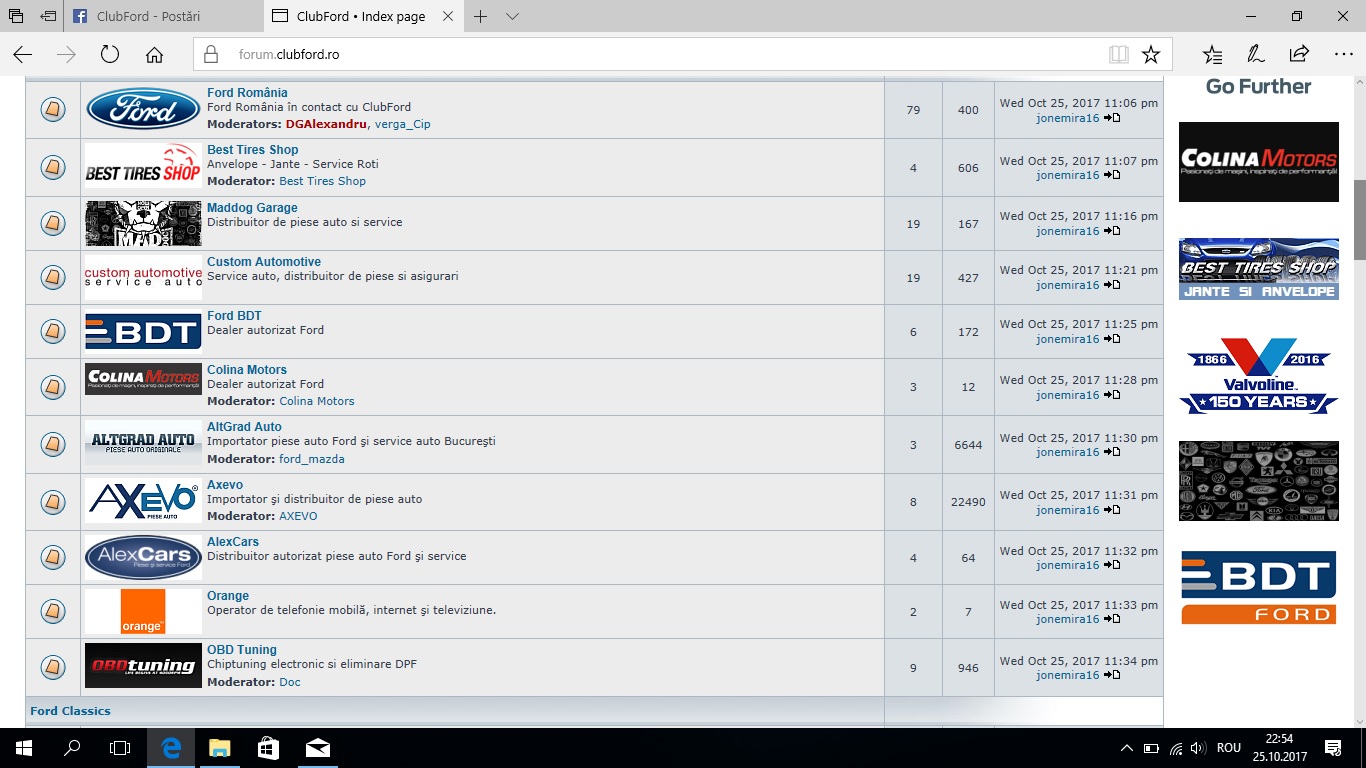Open a new browser tab
This screenshot has height=768, width=1366.
pos(481,17)
